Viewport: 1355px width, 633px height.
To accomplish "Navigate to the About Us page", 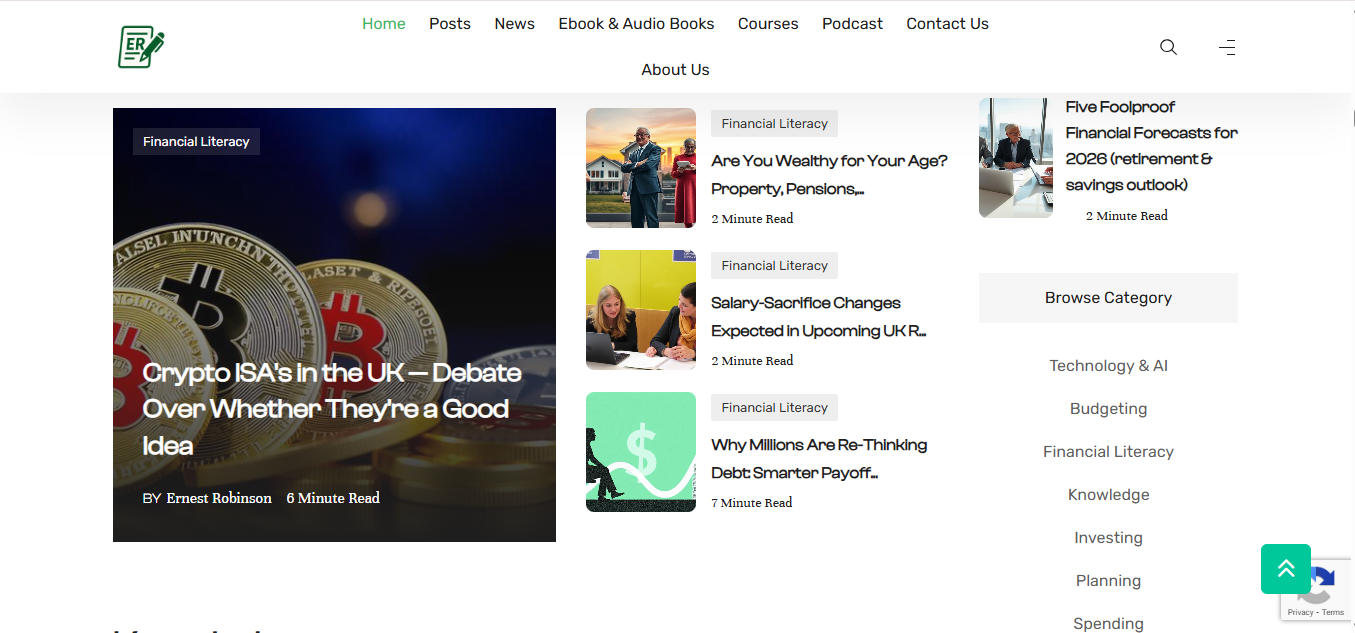I will point(675,70).
